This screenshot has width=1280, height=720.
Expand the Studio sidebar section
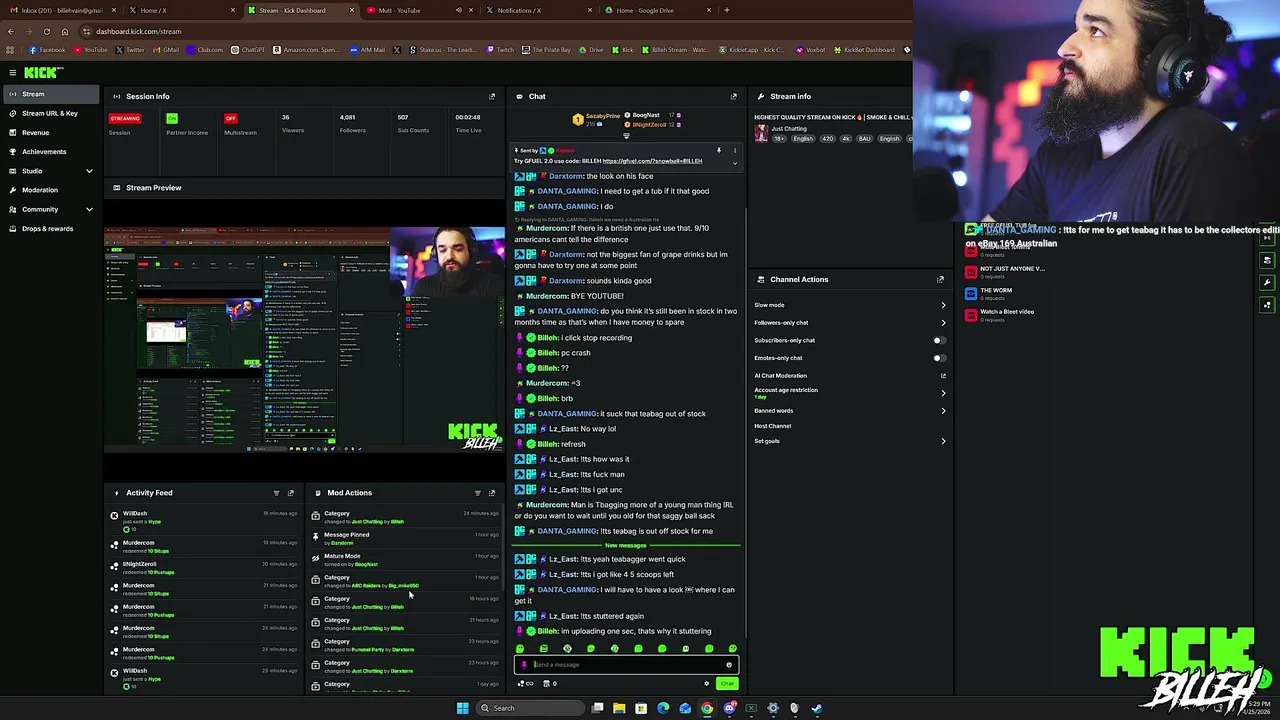[x=89, y=171]
